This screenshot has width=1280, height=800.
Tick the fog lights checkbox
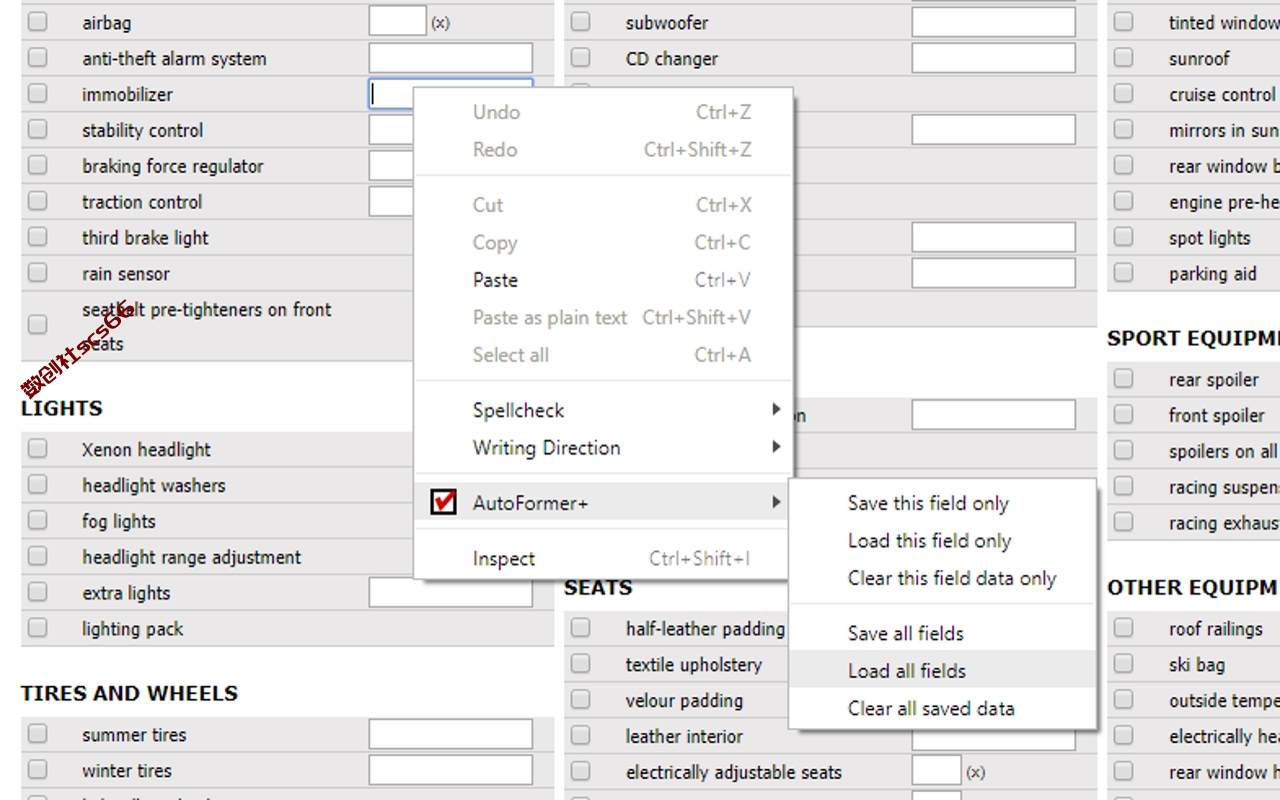(37, 520)
